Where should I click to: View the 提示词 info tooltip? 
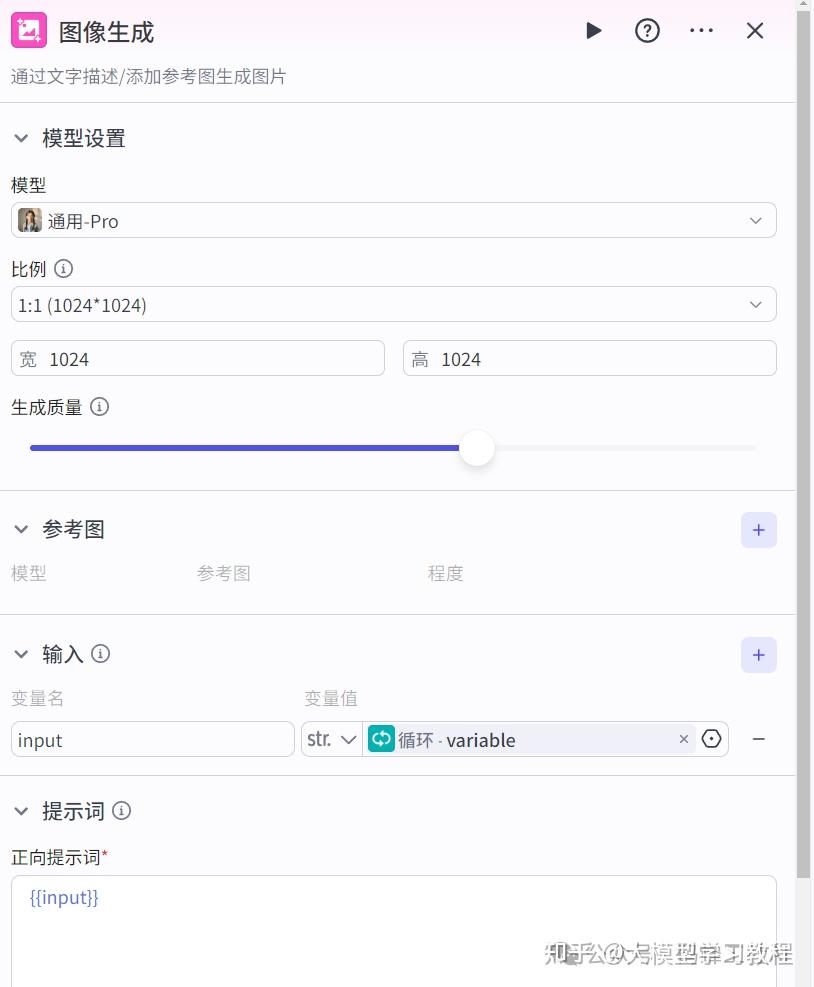(121, 811)
